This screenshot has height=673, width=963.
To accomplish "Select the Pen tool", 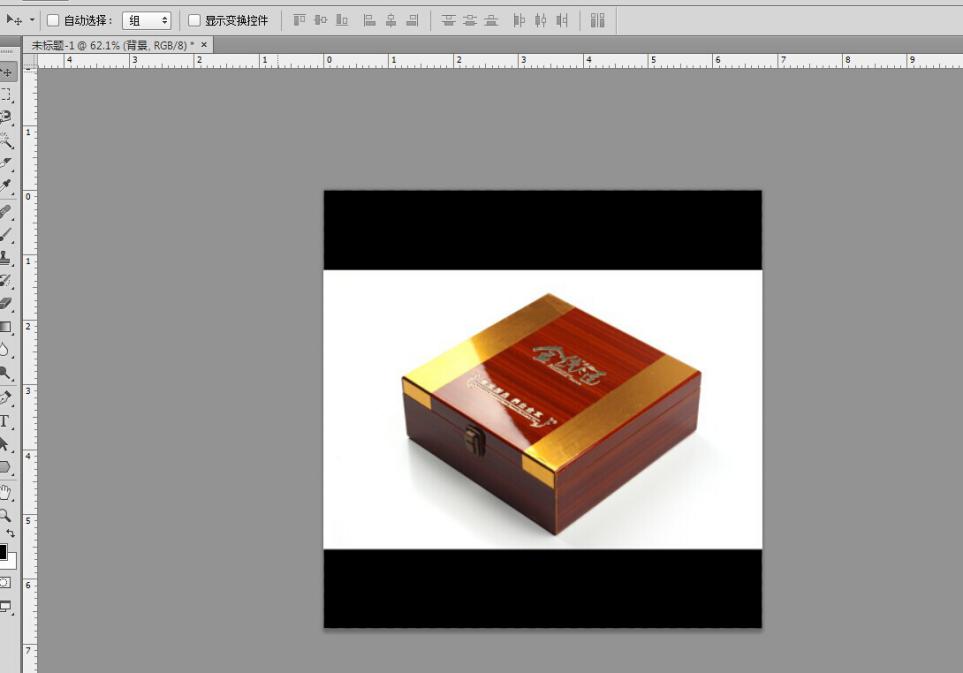I will click(x=6, y=398).
